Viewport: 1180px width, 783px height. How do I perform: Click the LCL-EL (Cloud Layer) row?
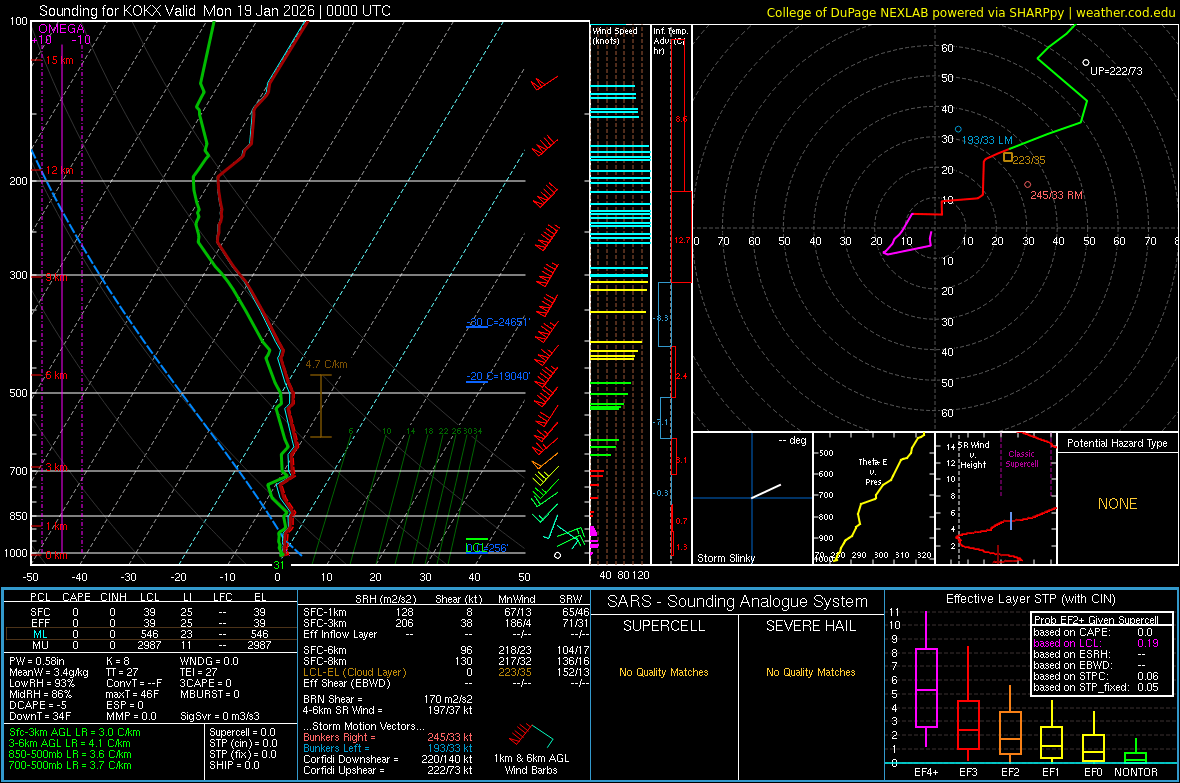click(446, 672)
